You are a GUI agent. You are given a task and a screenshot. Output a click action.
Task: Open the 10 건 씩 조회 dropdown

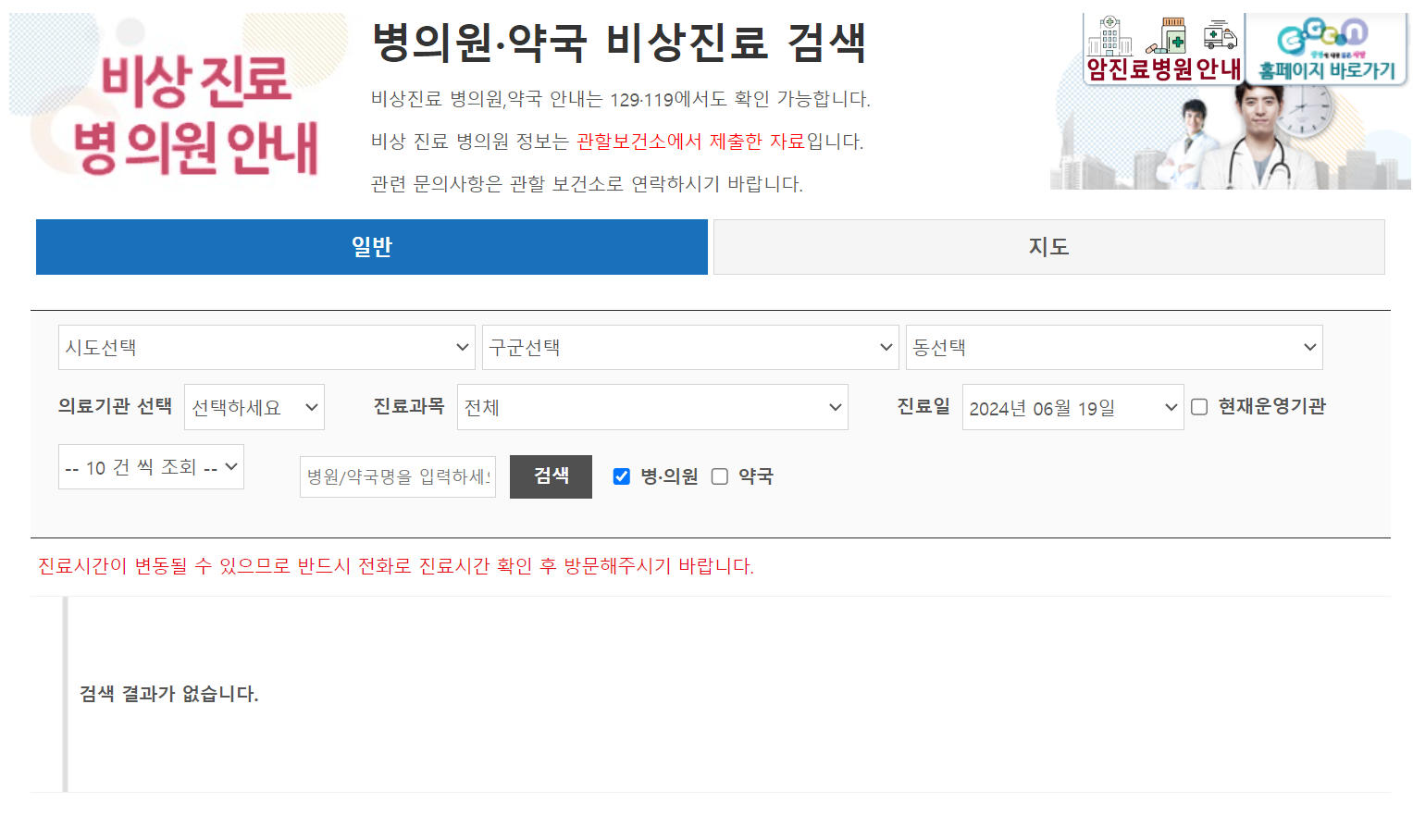point(151,467)
